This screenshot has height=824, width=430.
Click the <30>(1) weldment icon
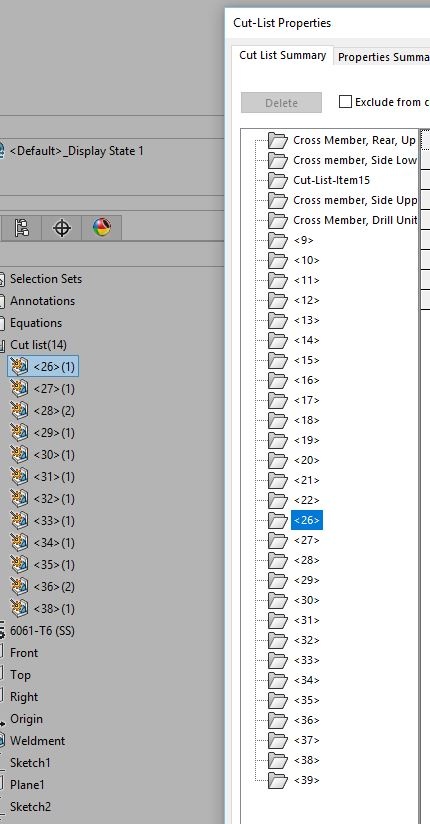coord(19,455)
